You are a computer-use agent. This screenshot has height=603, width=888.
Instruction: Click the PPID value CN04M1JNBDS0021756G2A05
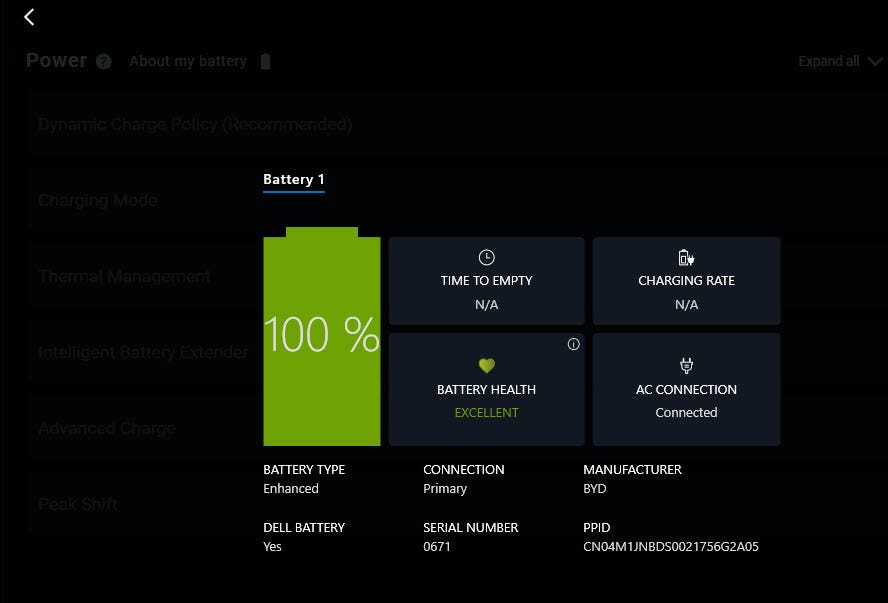pyautogui.click(x=671, y=546)
